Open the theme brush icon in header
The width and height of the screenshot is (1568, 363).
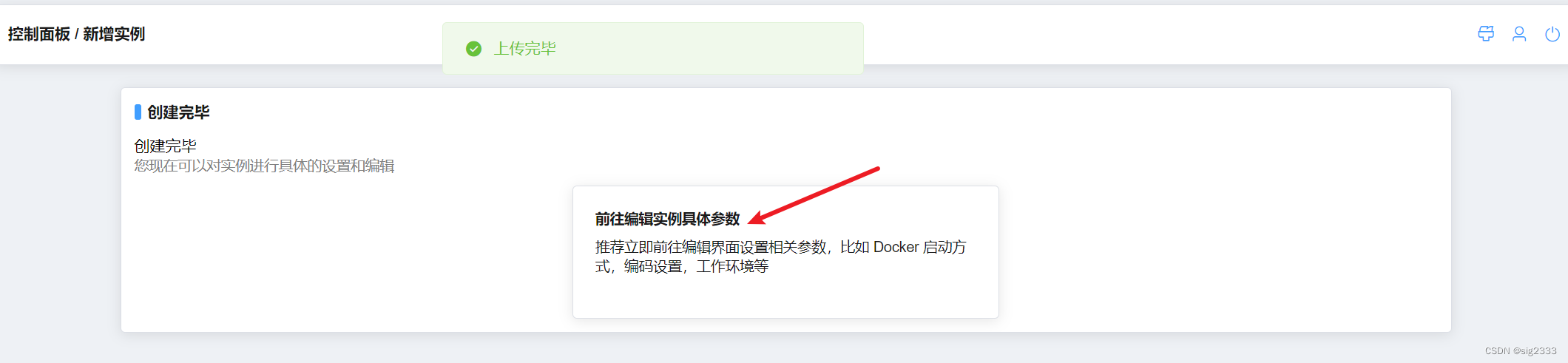tap(1486, 34)
